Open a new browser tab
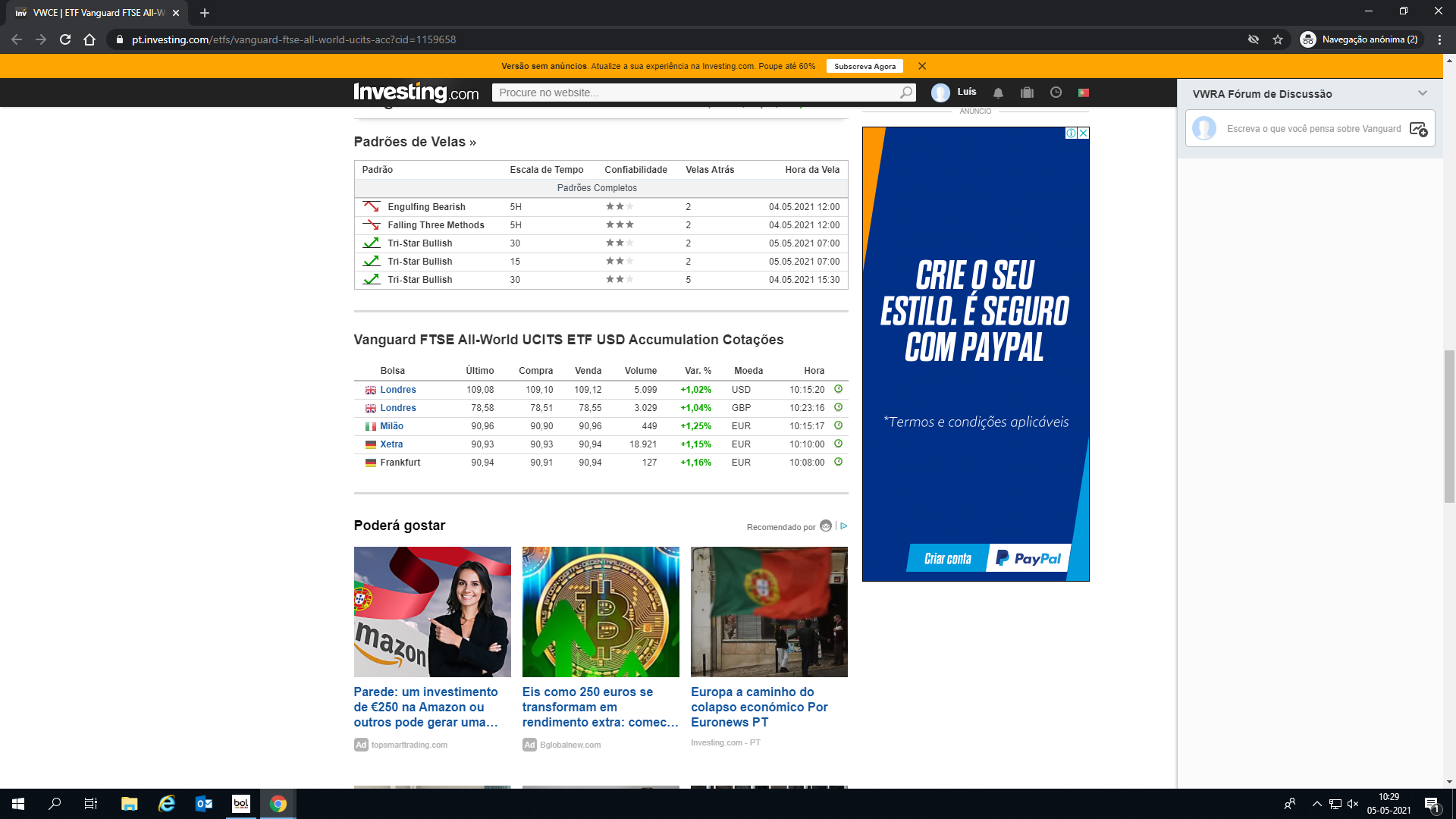This screenshot has width=1456, height=819. pyautogui.click(x=205, y=13)
